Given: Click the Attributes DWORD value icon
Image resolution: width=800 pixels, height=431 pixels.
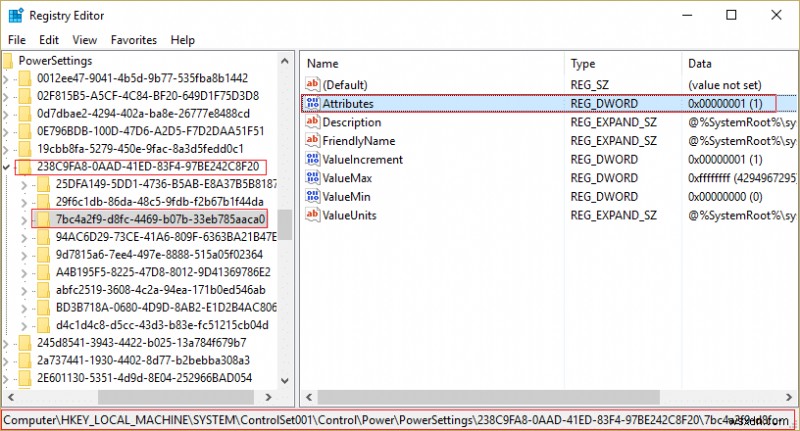Looking at the screenshot, I should [312, 103].
